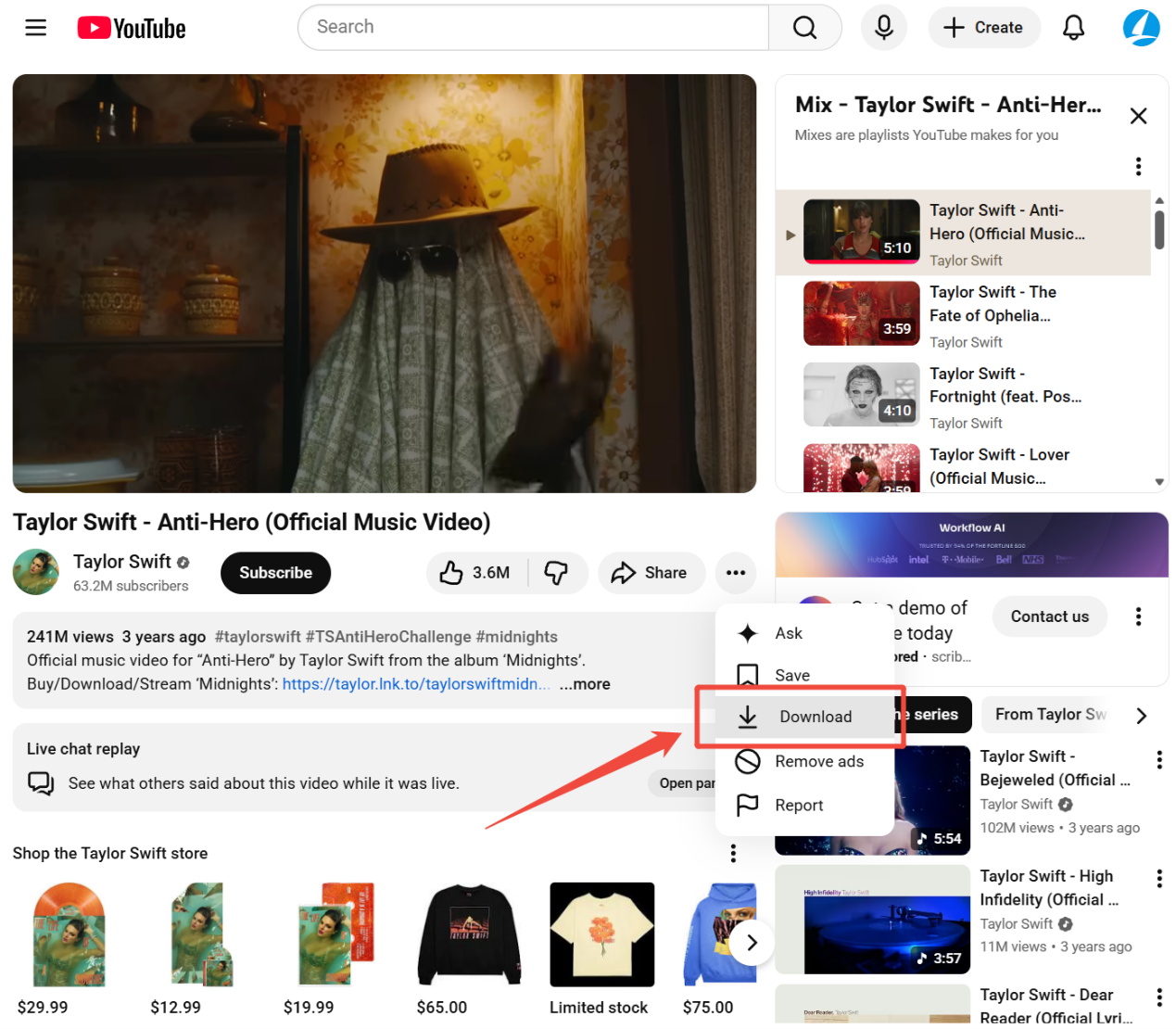This screenshot has width=1176, height=1029.
Task: Dislike the video thumbs down
Action: point(556,573)
